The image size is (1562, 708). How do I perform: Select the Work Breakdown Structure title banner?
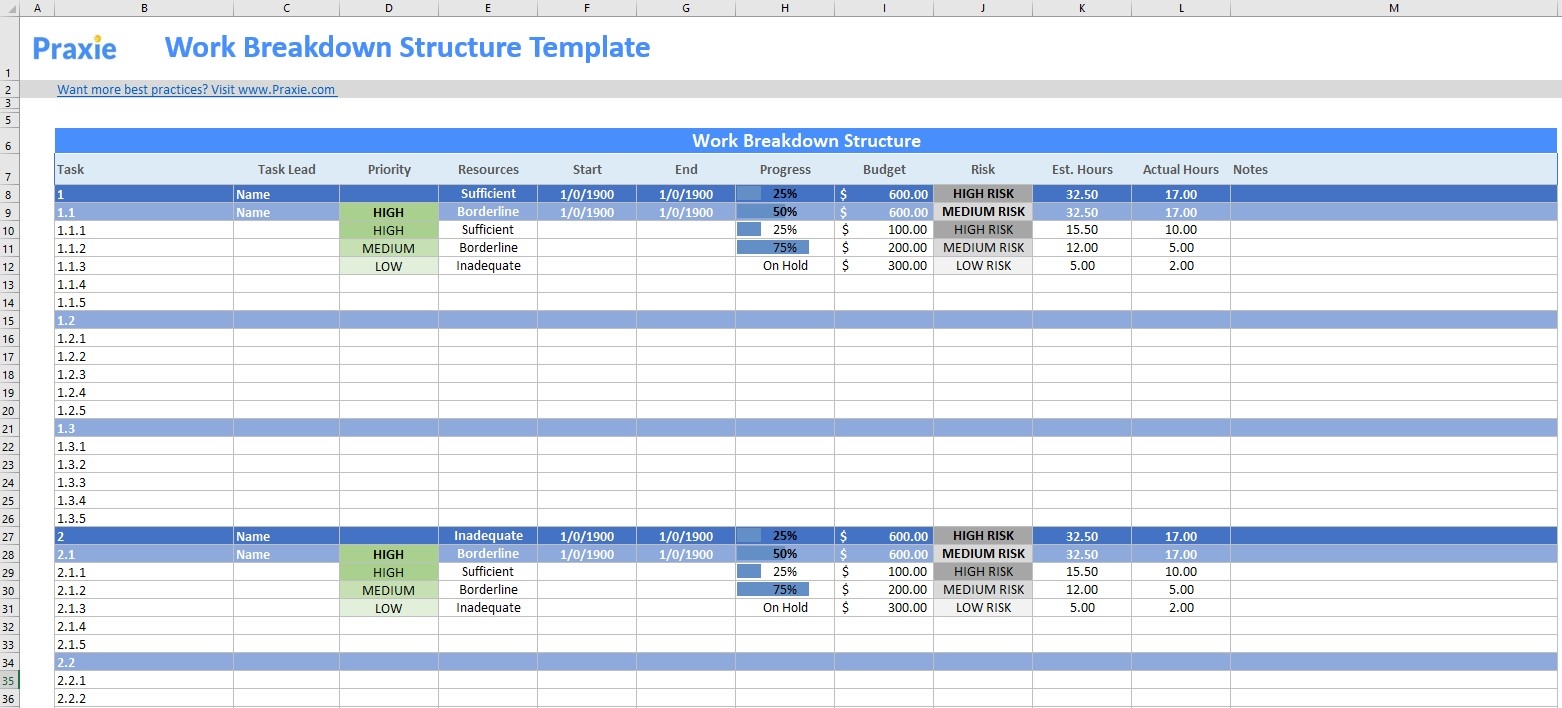point(806,140)
